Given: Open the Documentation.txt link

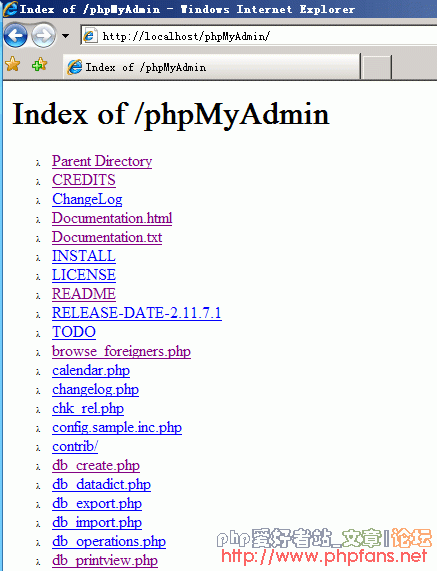Looking at the screenshot, I should click(107, 237).
